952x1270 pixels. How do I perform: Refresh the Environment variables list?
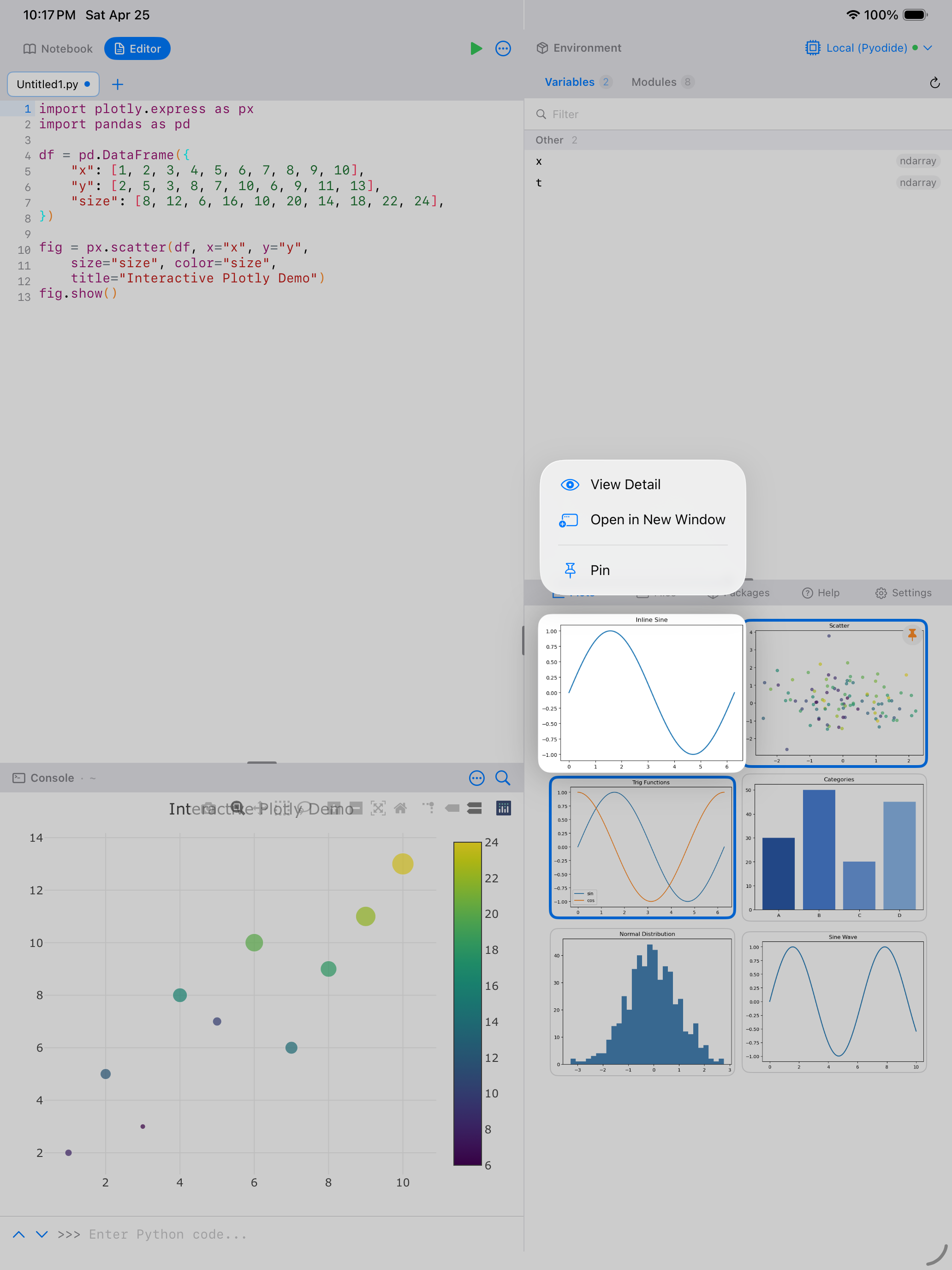tap(935, 83)
